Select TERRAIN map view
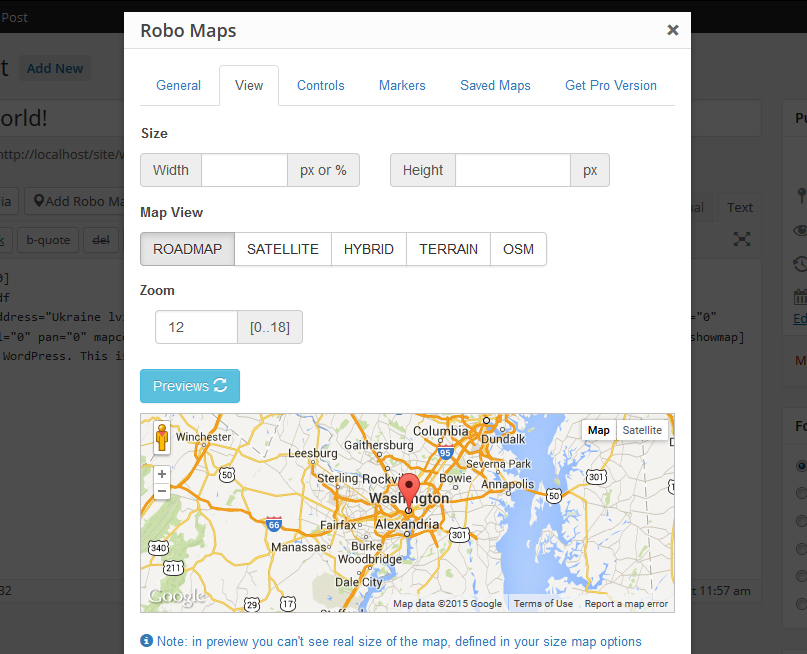 (x=448, y=249)
